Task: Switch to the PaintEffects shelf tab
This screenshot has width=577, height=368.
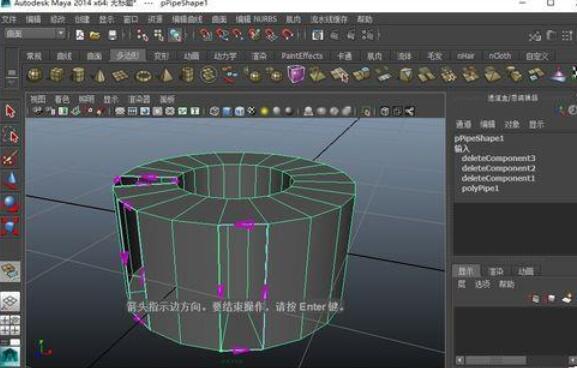Action: (x=302, y=56)
